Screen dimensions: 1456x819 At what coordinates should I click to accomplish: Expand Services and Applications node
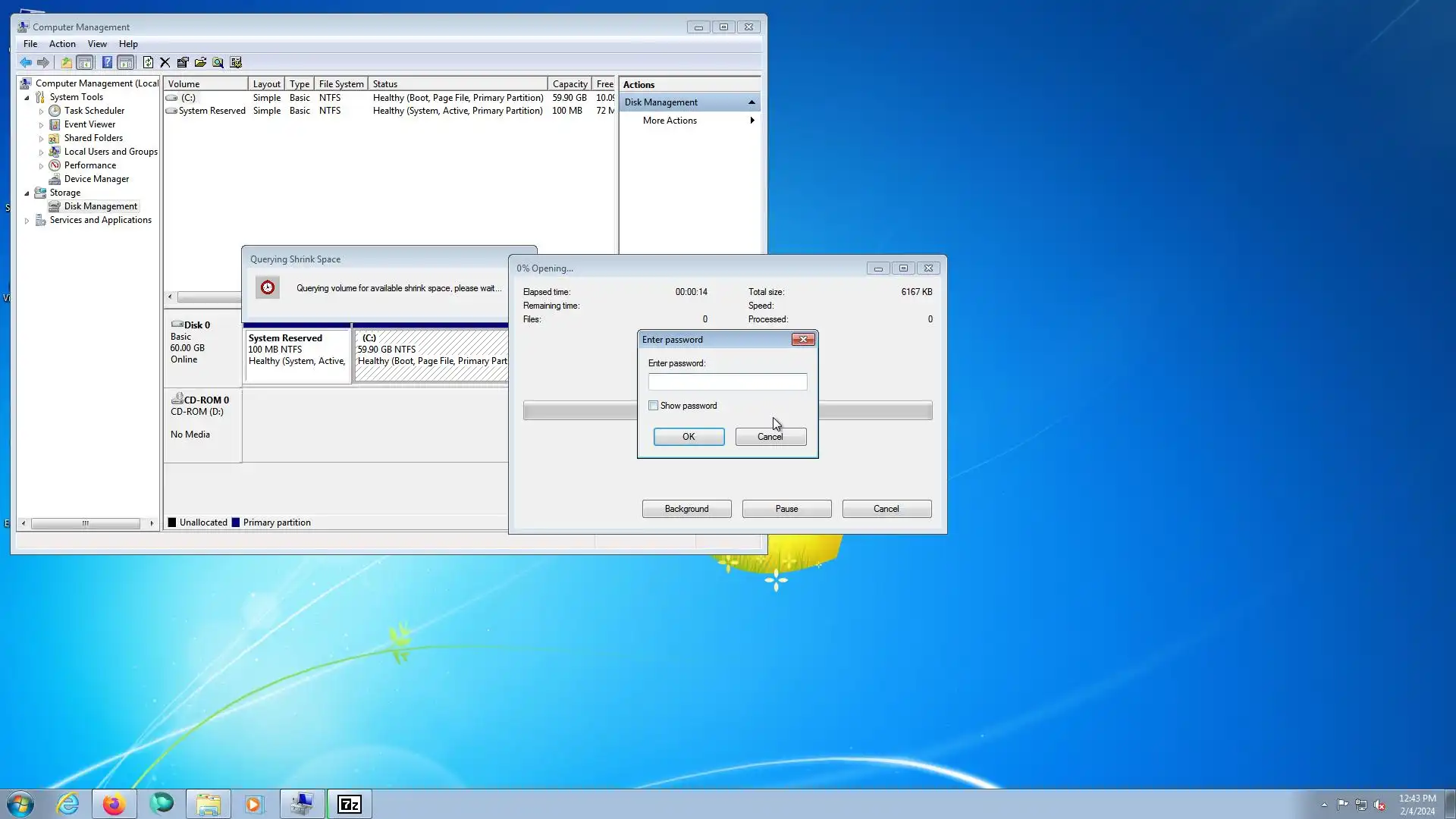(x=27, y=221)
